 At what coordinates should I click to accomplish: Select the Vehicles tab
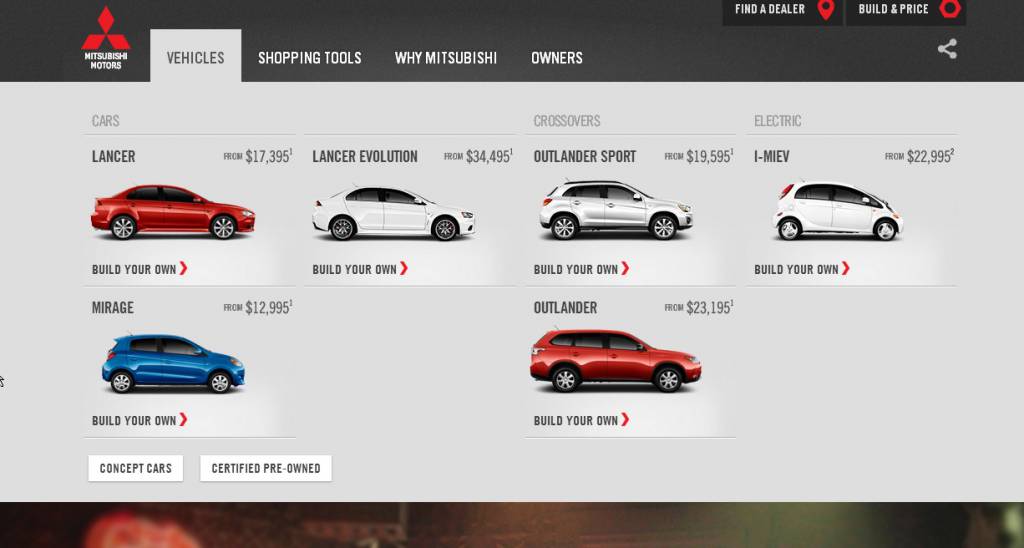(195, 57)
